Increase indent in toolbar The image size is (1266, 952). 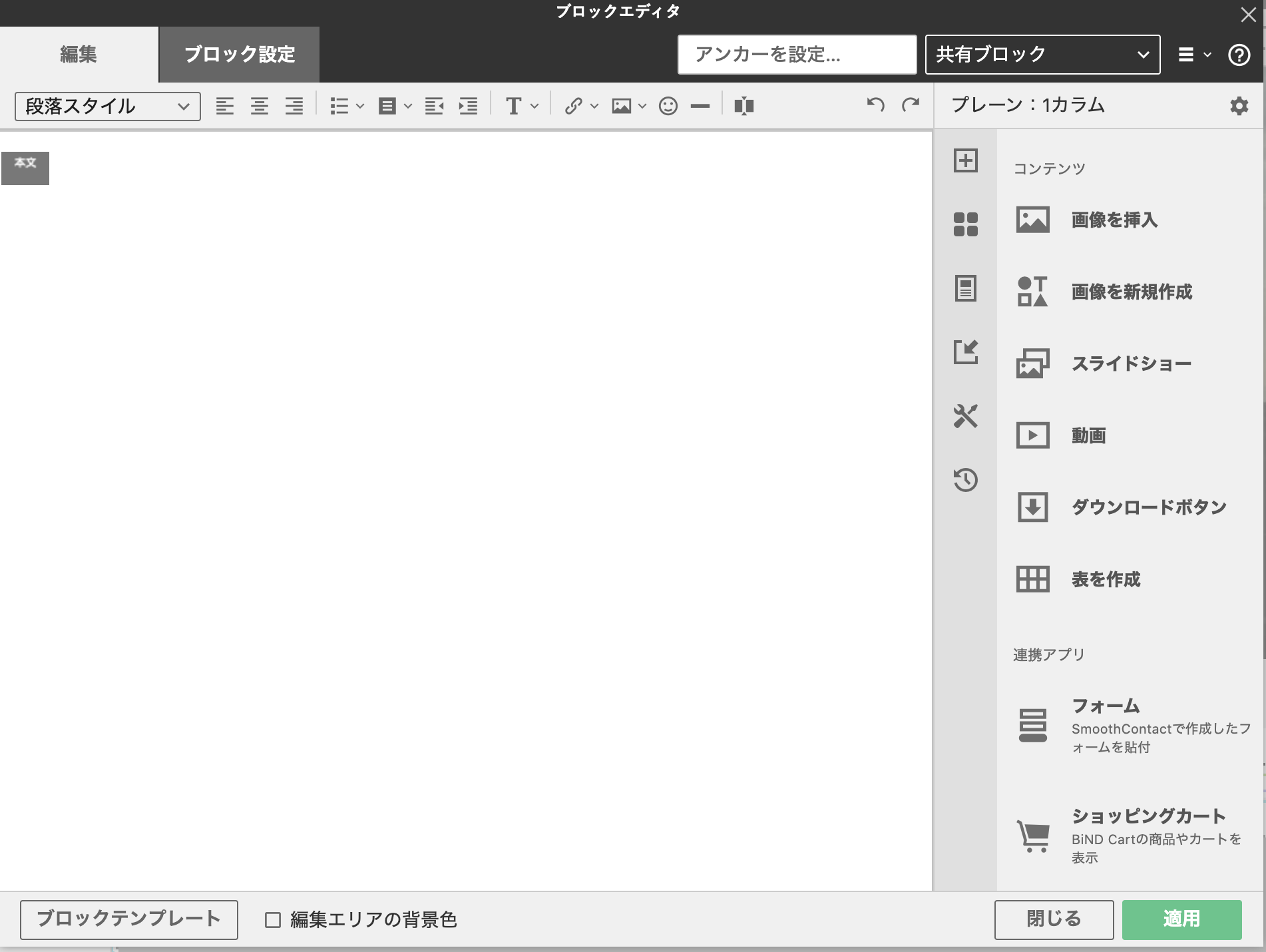[469, 106]
